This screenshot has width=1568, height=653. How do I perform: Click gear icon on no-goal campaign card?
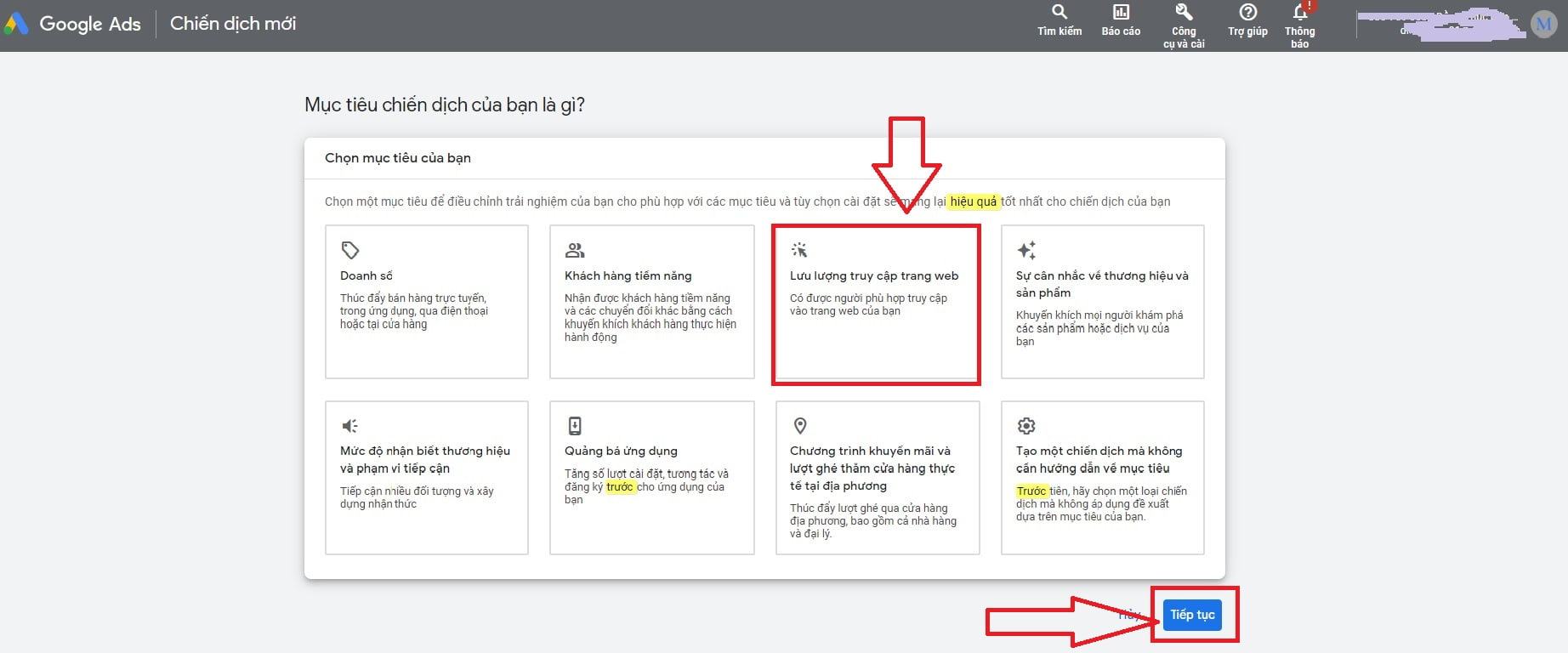coord(1026,426)
